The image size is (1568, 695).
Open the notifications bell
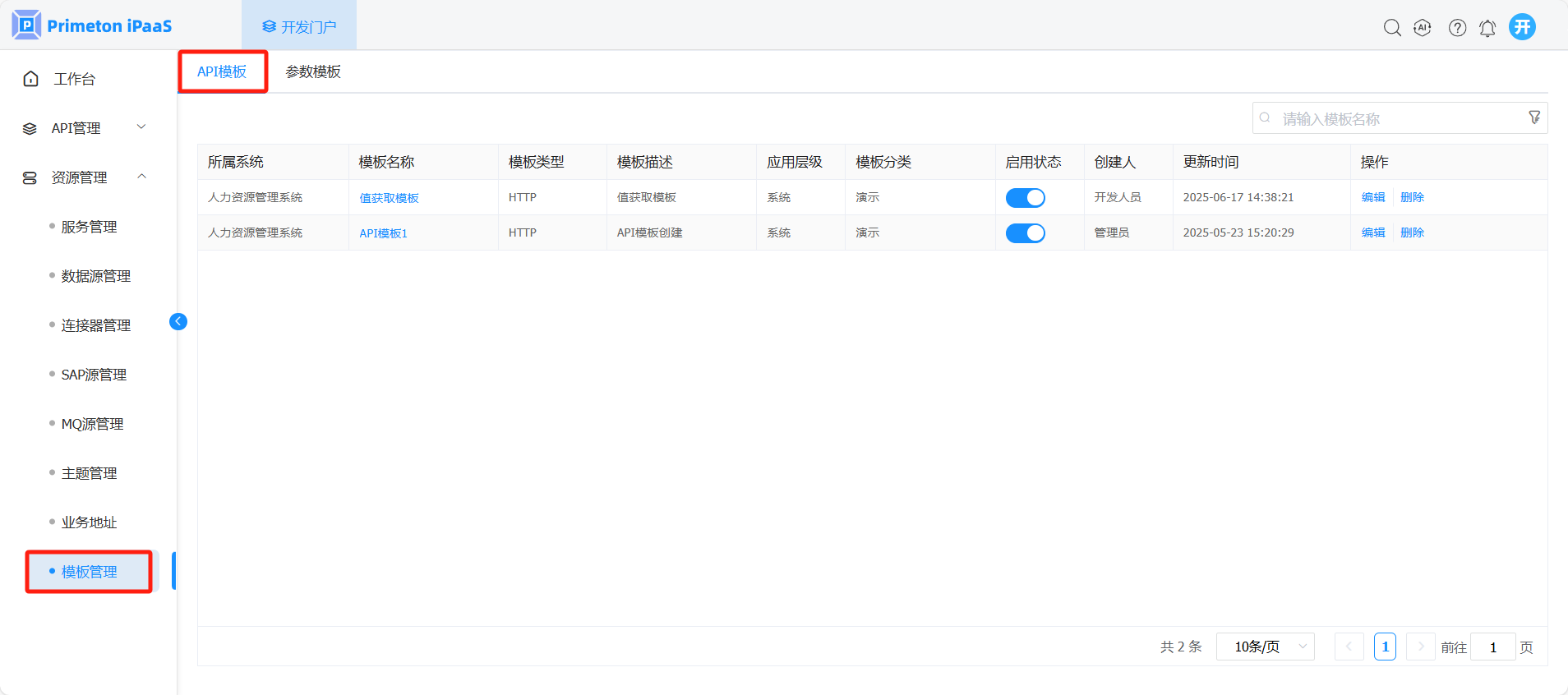1487,29
